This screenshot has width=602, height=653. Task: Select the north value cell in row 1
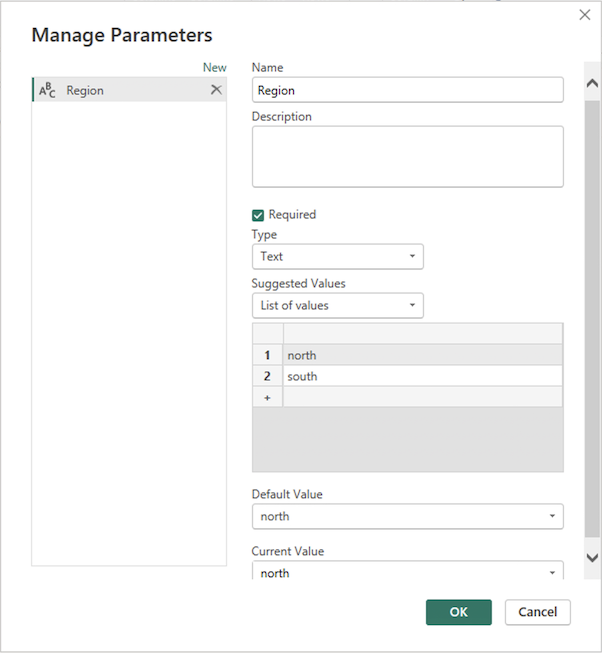[421, 355]
